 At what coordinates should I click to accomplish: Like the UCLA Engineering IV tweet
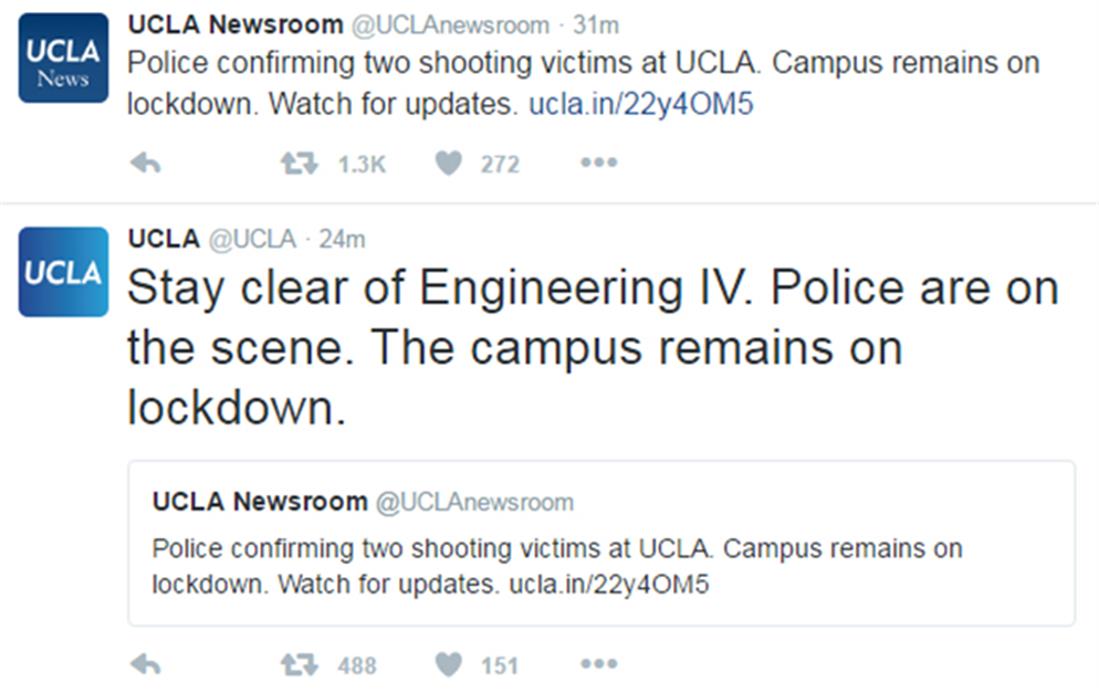449,664
